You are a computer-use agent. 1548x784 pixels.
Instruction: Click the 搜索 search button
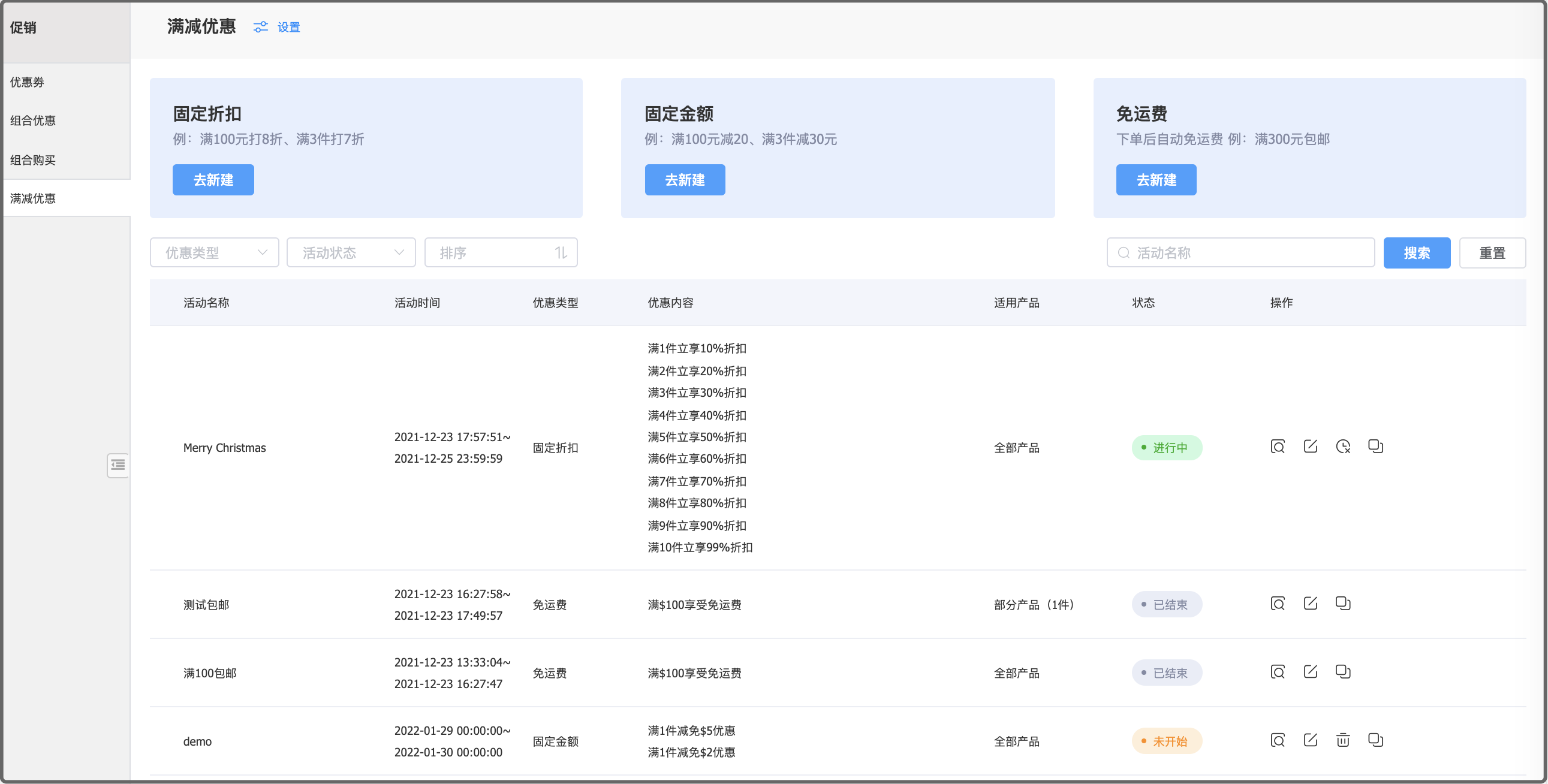(1417, 252)
